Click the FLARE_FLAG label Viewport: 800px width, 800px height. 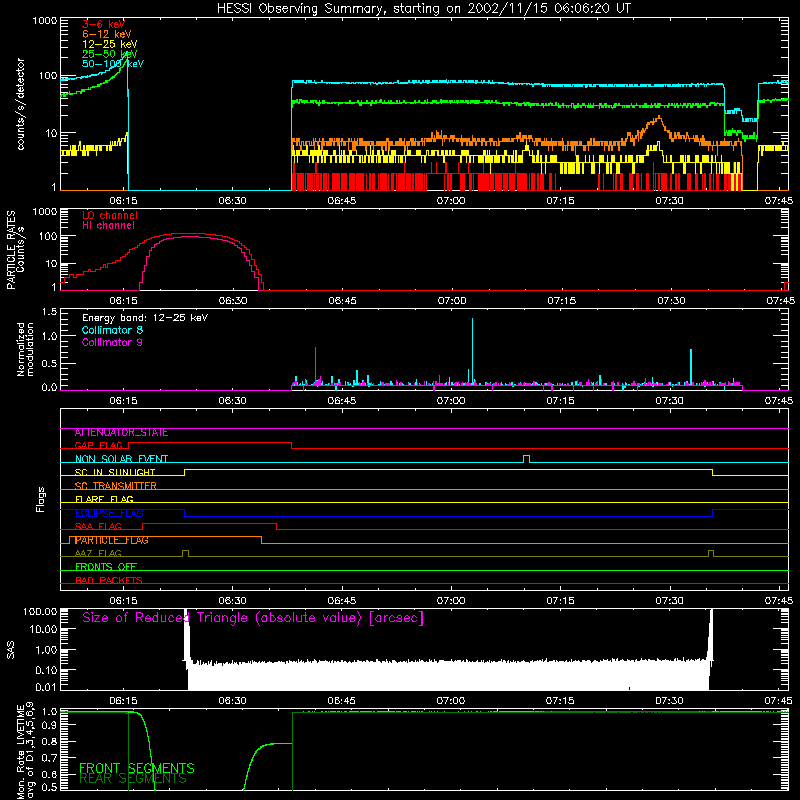point(104,499)
